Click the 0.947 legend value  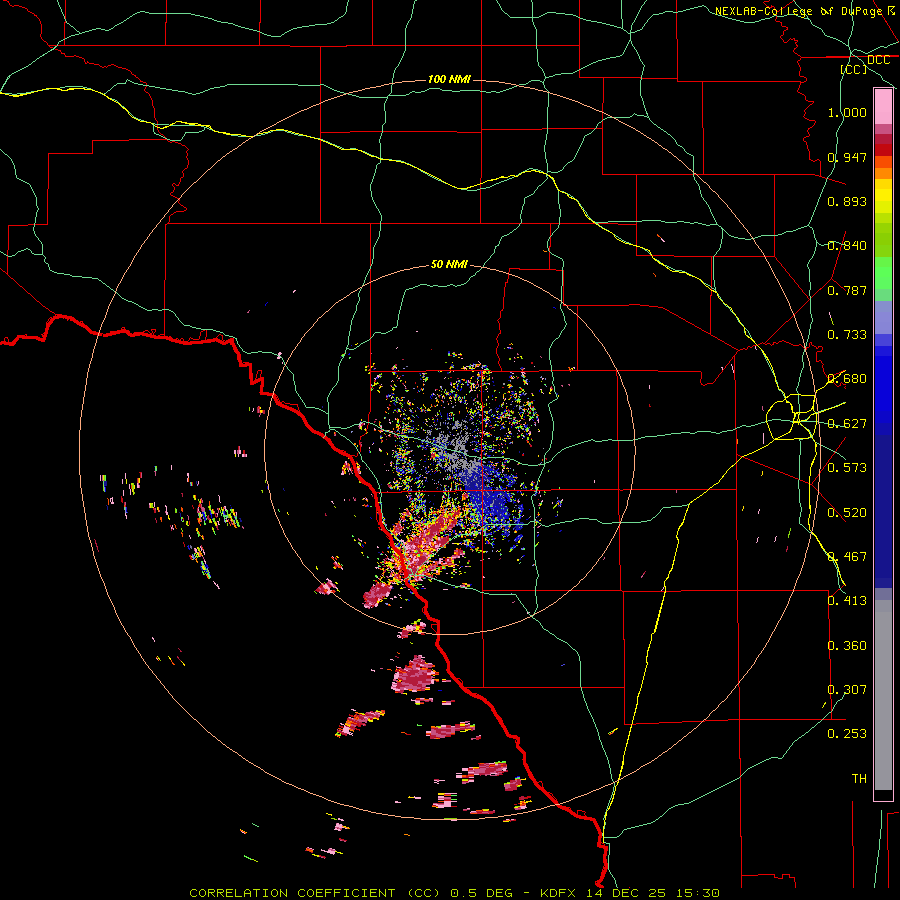(847, 157)
